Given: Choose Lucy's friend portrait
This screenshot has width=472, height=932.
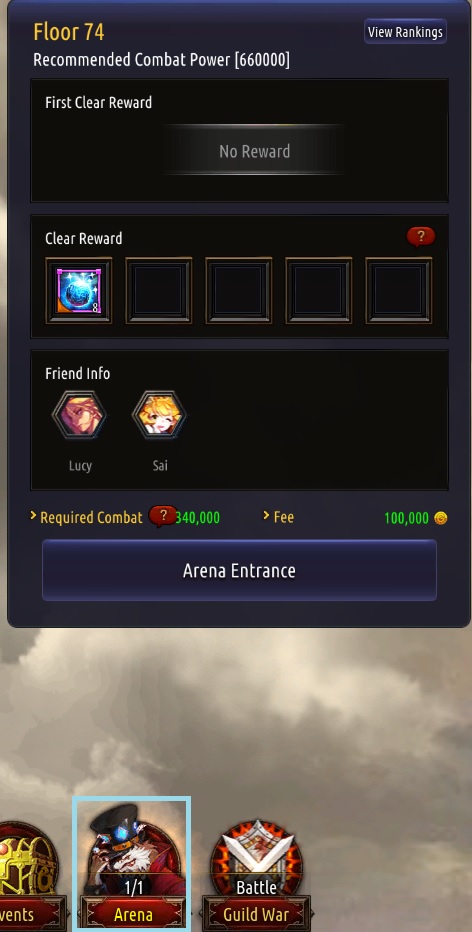Looking at the screenshot, I should [80, 414].
